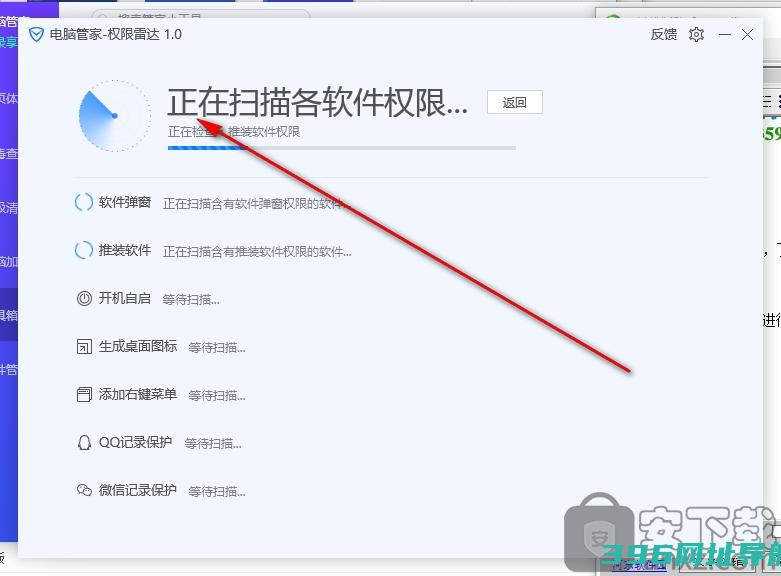Click the radar scanning animation icon
The height and width of the screenshot is (576, 781).
[115, 116]
